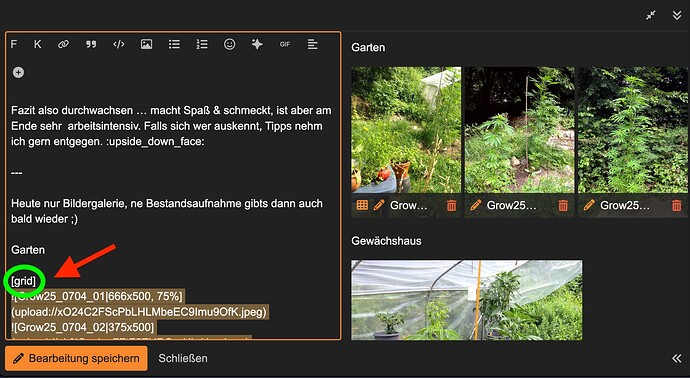Click the Grow25_0704_02|375x500 markdown line
This screenshot has height=378, width=690.
coord(83,327)
